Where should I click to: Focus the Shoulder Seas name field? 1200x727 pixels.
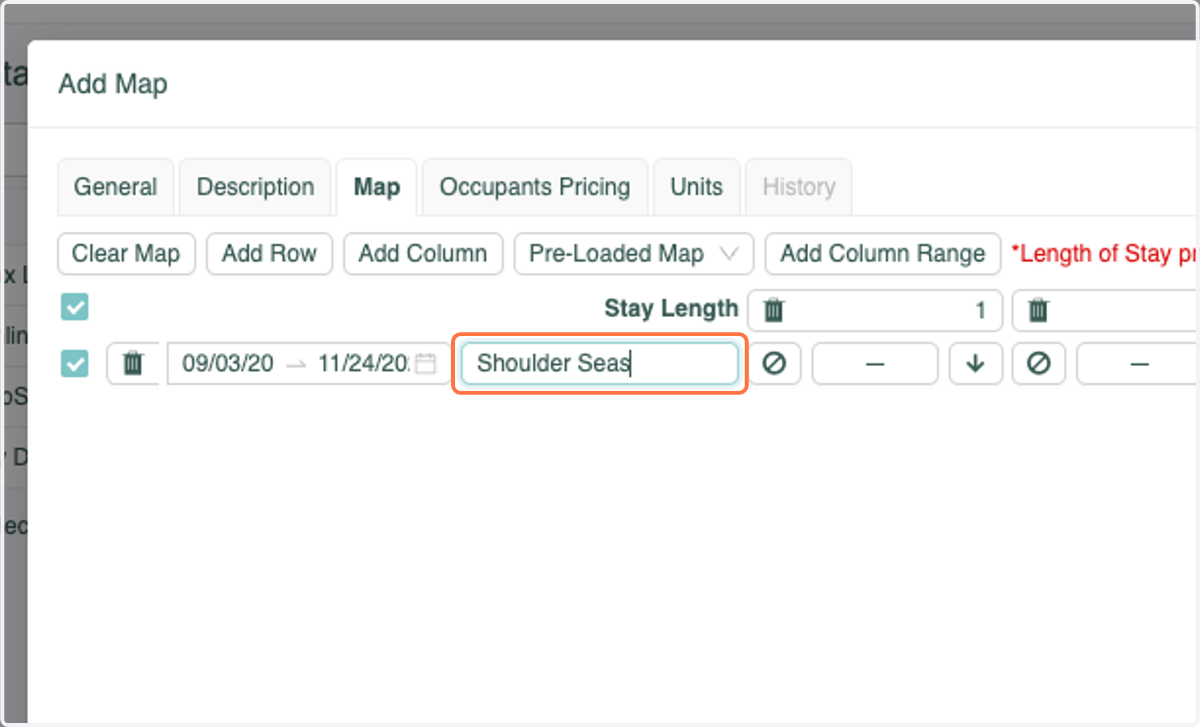[x=600, y=364]
